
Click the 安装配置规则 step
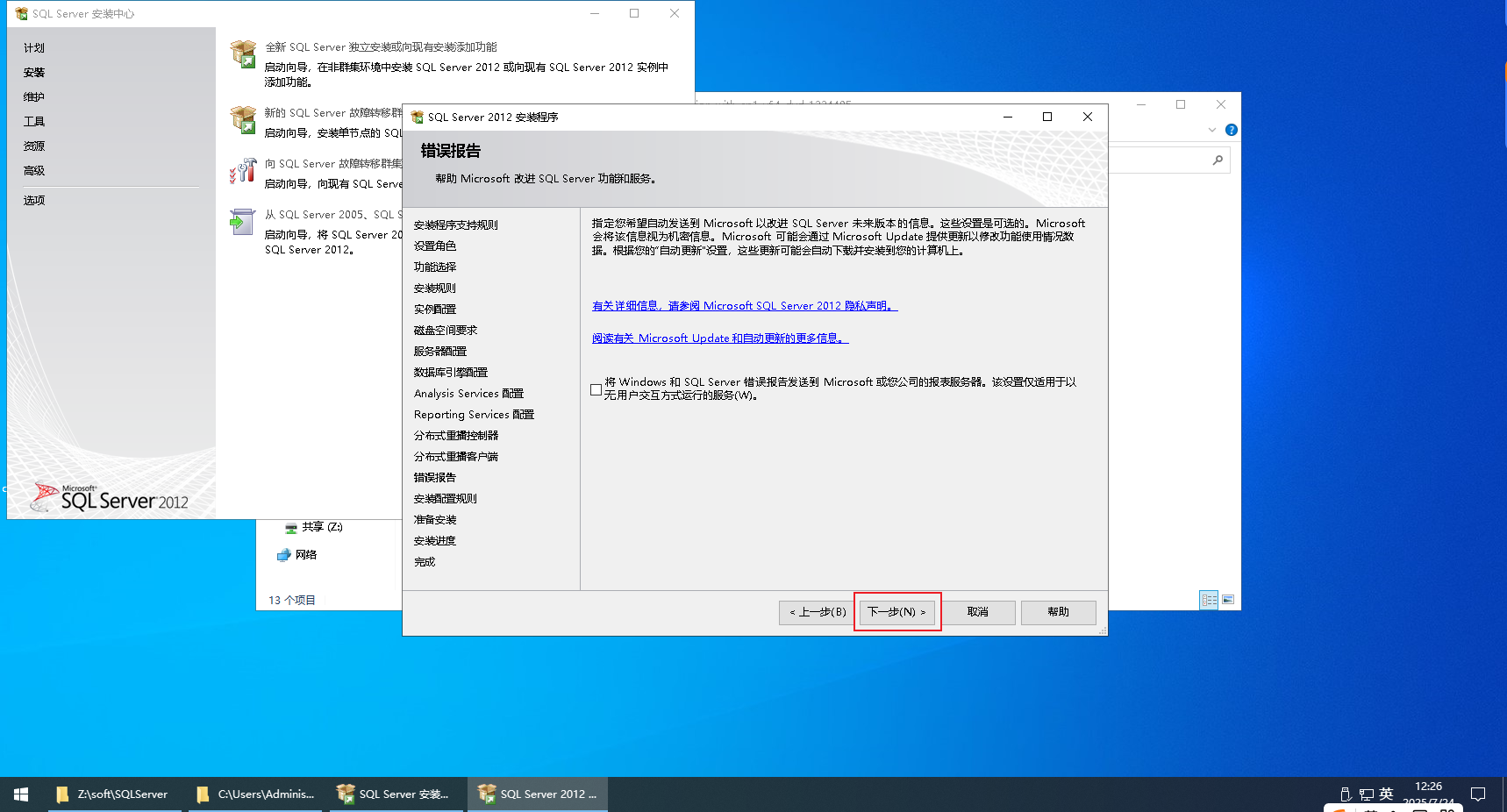click(446, 499)
